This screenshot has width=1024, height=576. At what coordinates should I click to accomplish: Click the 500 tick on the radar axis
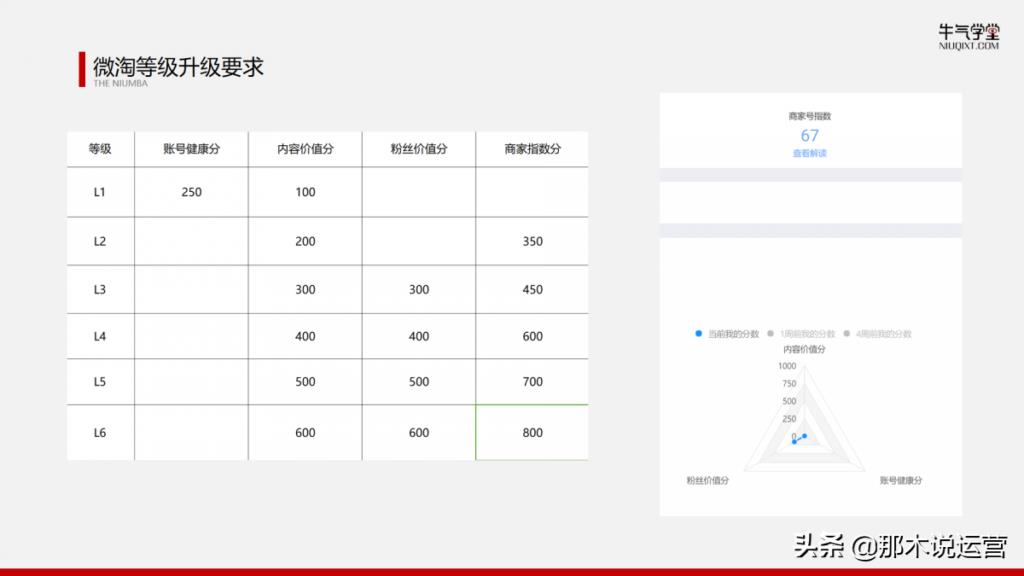789,401
